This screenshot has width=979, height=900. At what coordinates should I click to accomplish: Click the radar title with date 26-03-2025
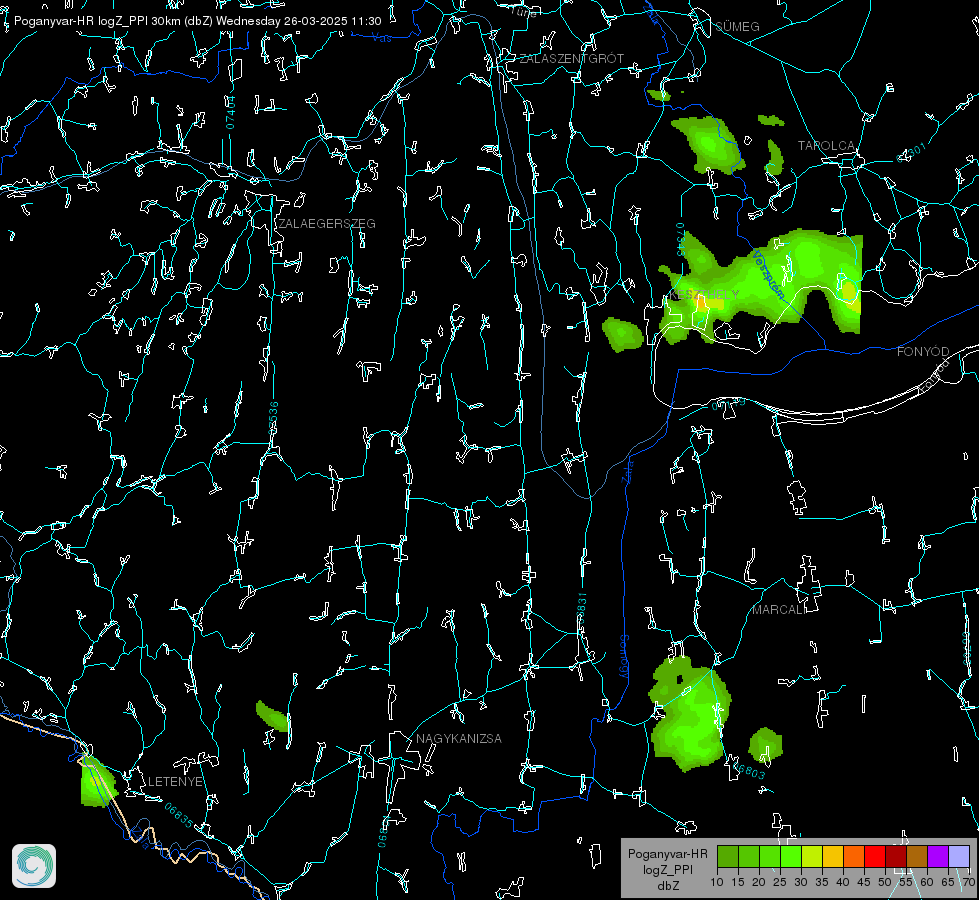[x=197, y=21]
